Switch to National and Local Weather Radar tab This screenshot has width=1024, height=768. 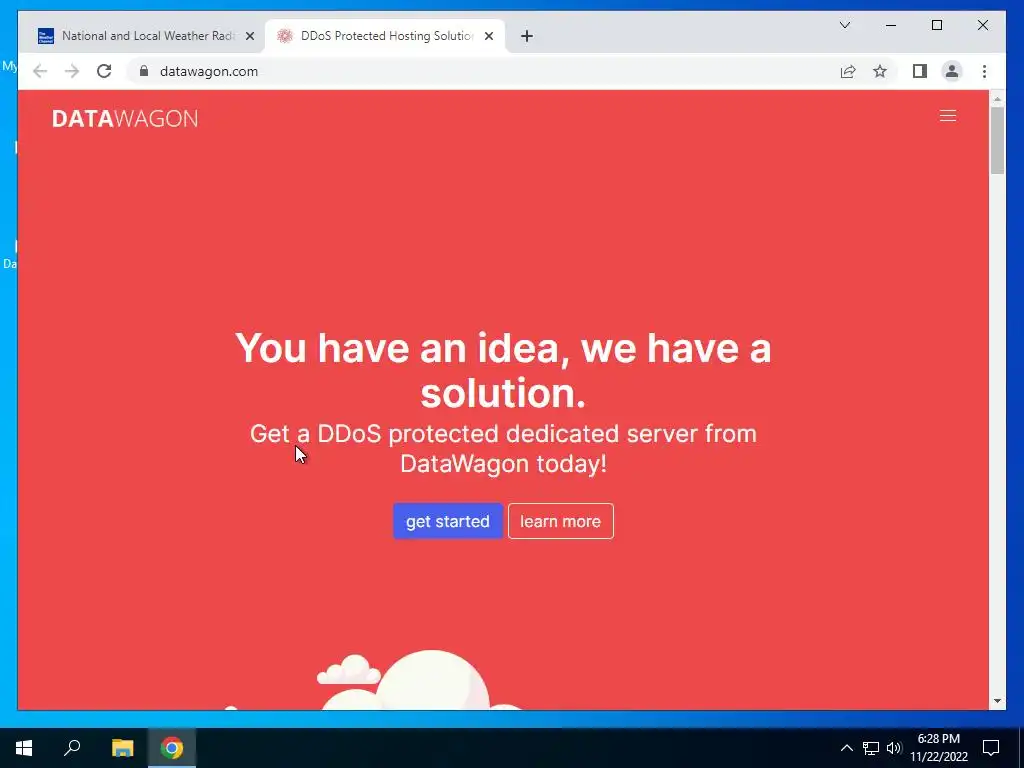click(x=147, y=36)
